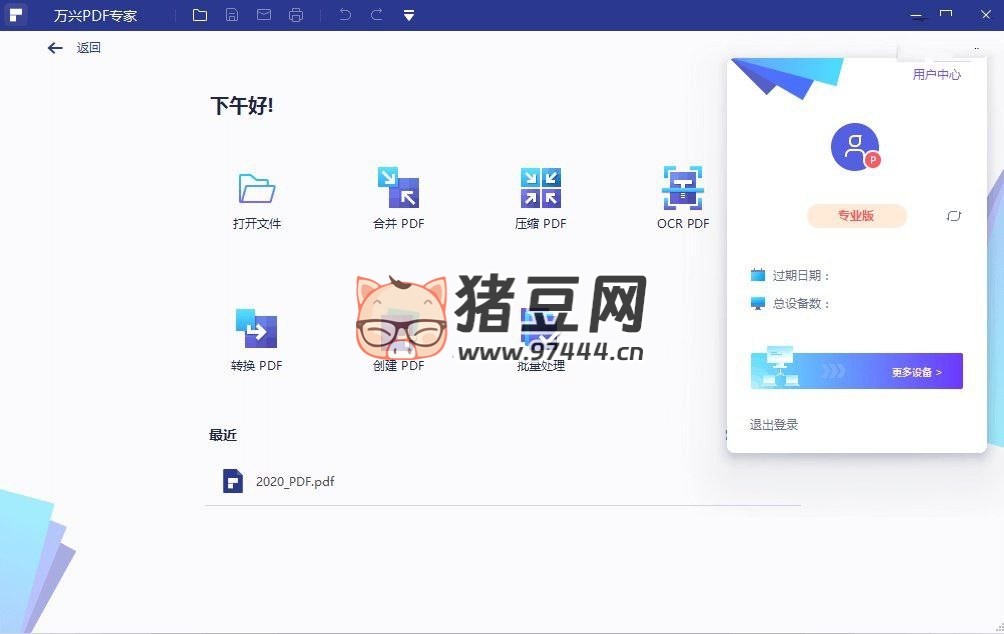This screenshot has height=634, width=1004.
Task: Open the 用户中心 link
Action: pyautogui.click(x=936, y=74)
